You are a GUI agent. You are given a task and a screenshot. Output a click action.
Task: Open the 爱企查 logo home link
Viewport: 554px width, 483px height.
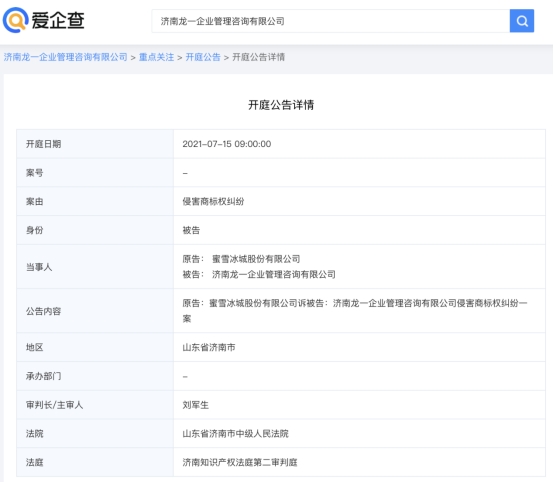coord(44,20)
